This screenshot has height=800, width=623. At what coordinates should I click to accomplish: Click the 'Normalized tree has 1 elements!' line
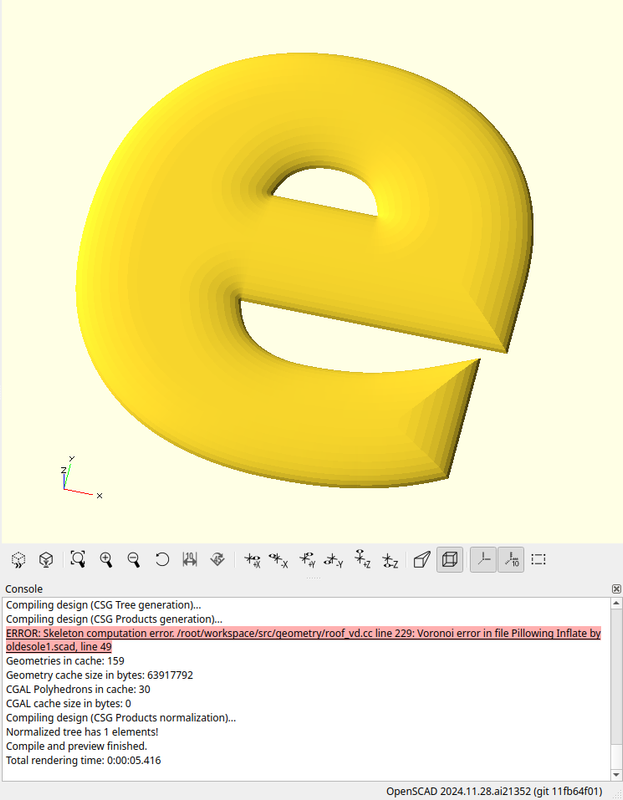click(x=82, y=732)
